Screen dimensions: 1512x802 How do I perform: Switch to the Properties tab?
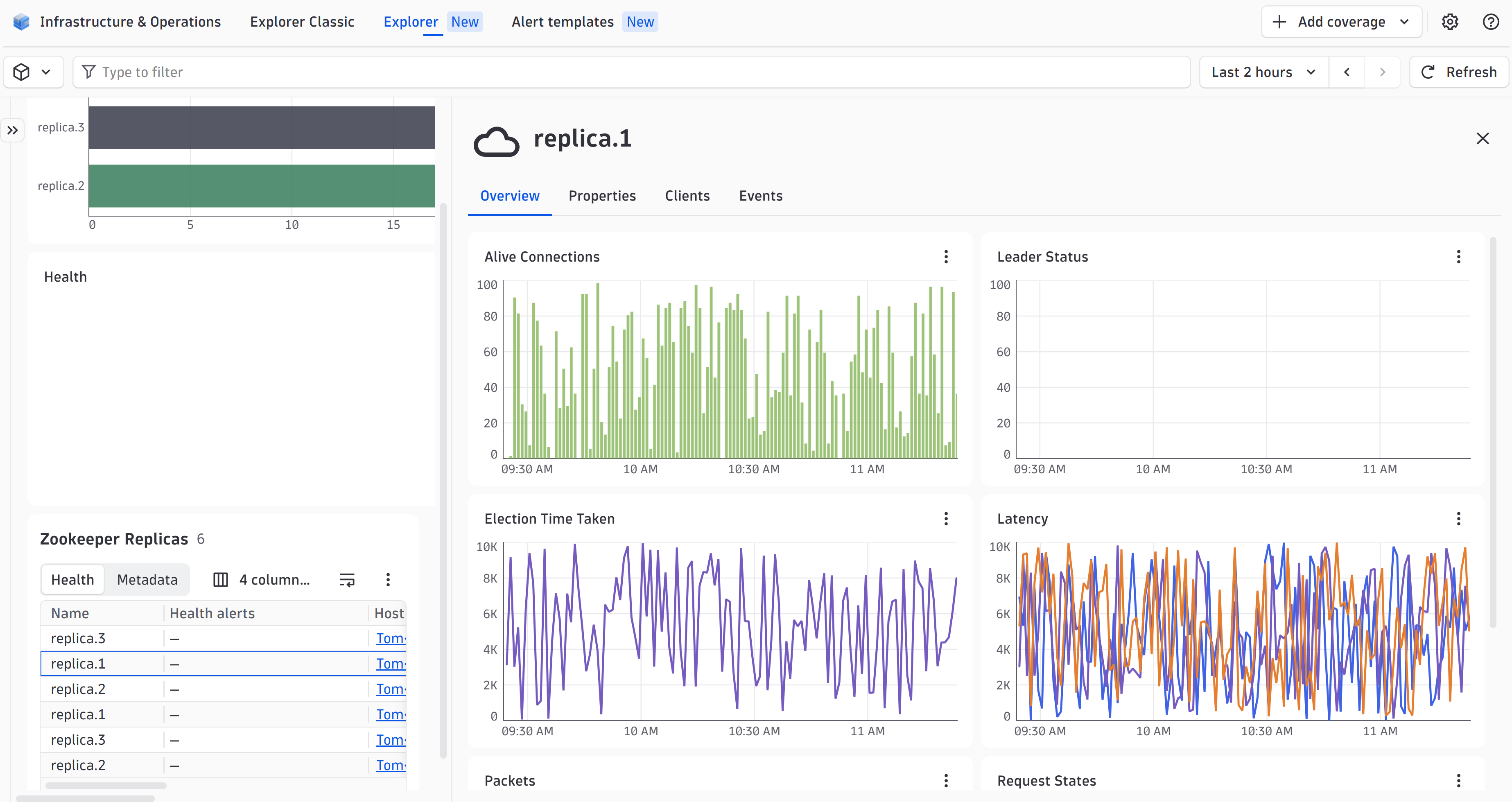point(602,196)
